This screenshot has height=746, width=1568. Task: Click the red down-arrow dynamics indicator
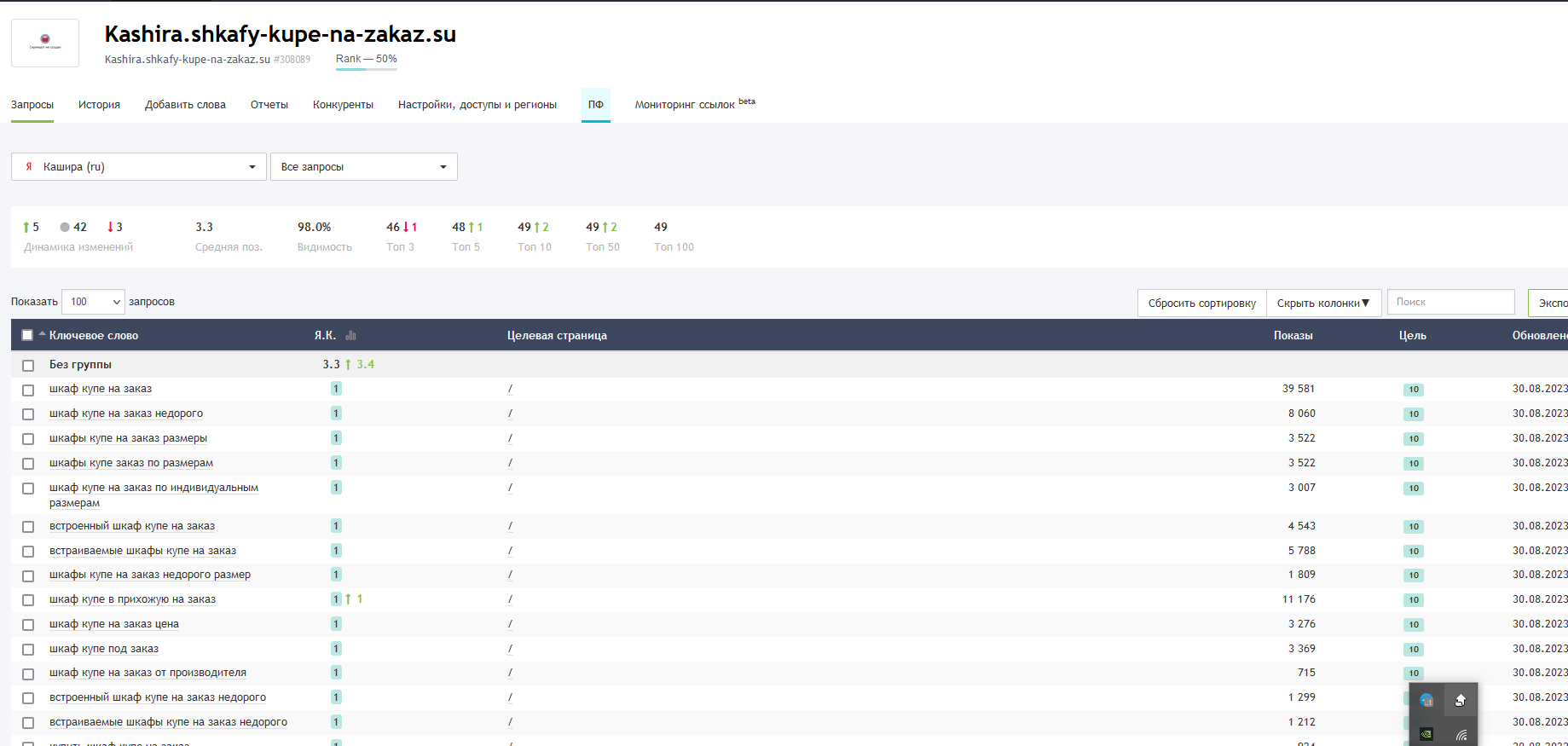110,228
